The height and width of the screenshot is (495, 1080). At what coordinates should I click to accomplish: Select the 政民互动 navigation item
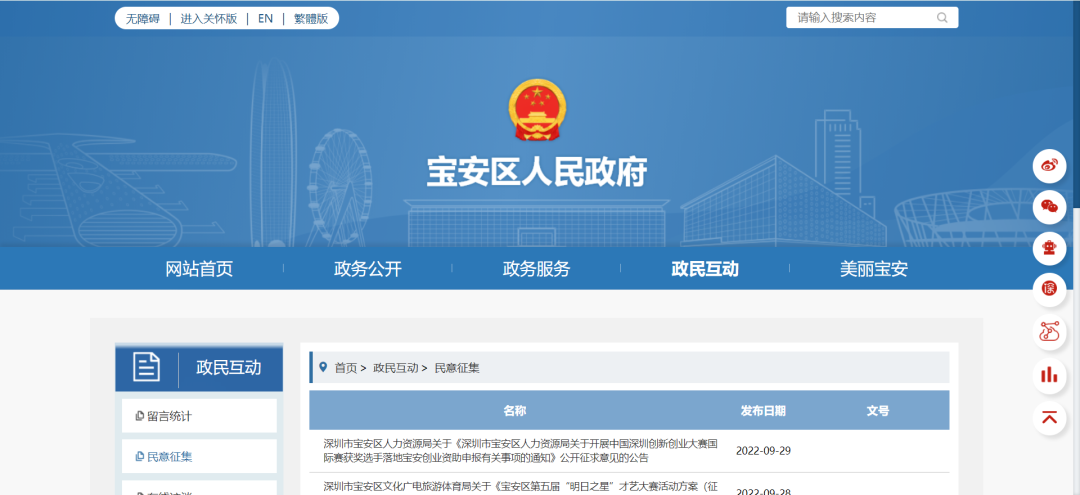(x=705, y=268)
